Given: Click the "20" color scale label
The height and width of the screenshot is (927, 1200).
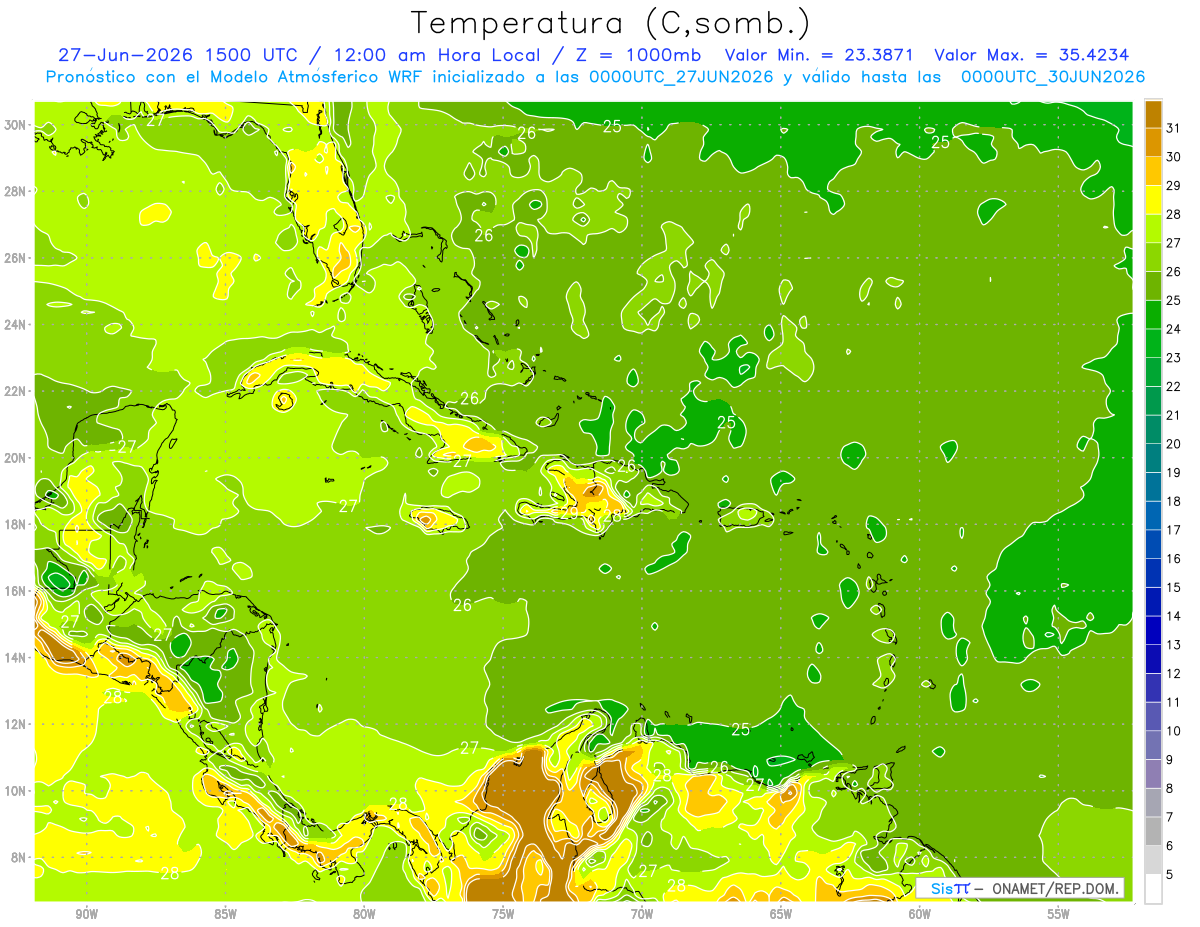Looking at the screenshot, I should 1173,444.
